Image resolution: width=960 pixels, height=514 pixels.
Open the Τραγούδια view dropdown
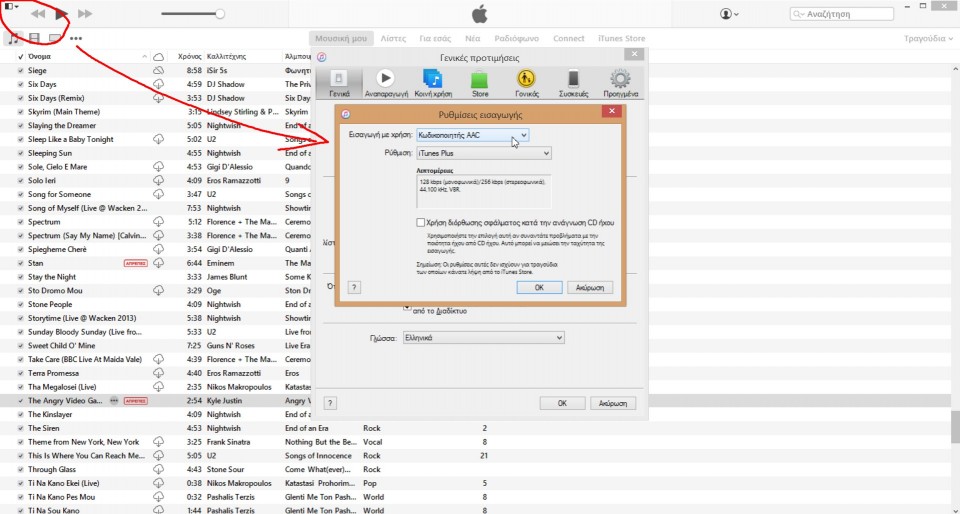coord(928,39)
